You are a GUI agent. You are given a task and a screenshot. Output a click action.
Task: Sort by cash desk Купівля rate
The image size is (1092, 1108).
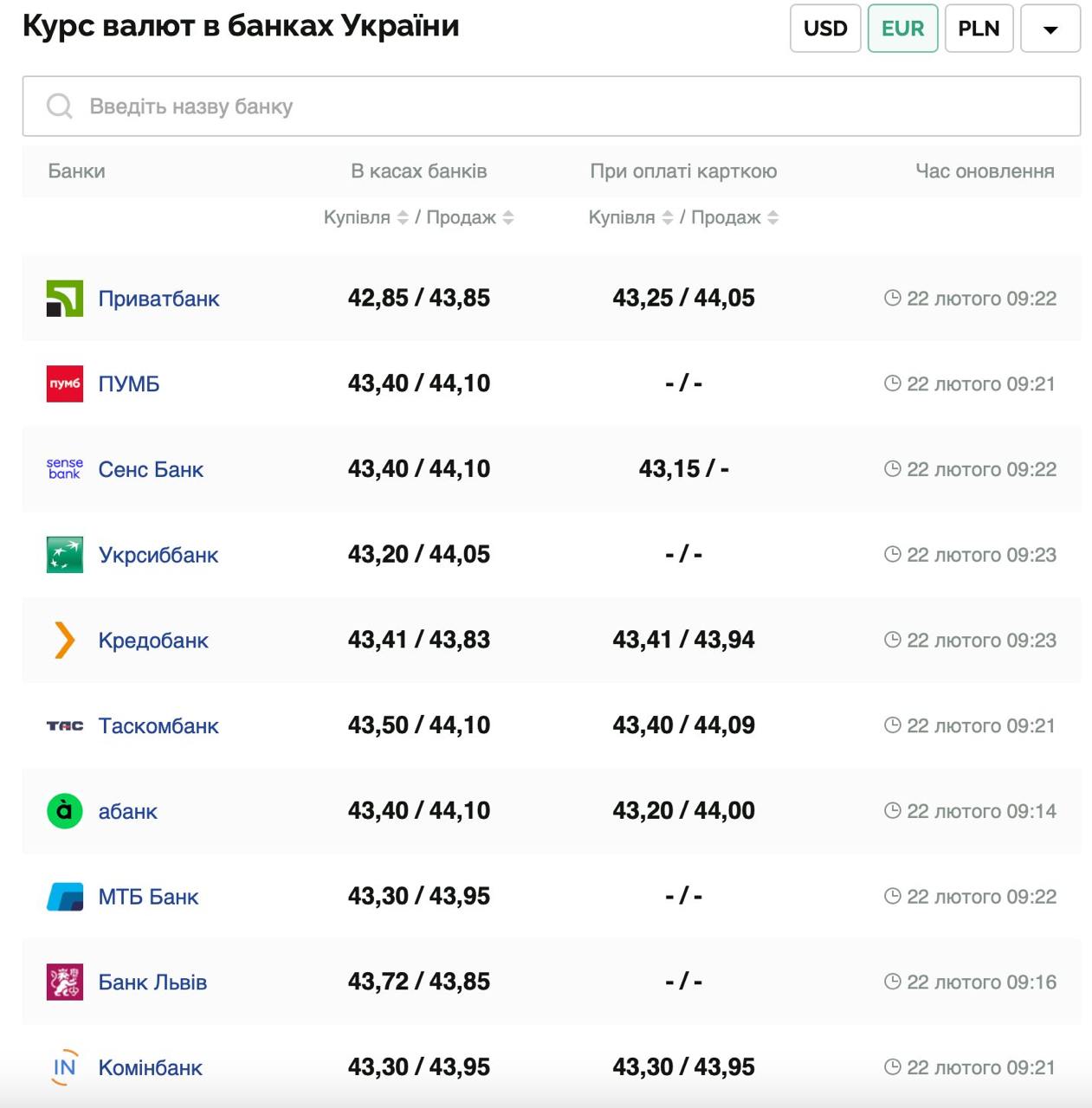[x=403, y=218]
